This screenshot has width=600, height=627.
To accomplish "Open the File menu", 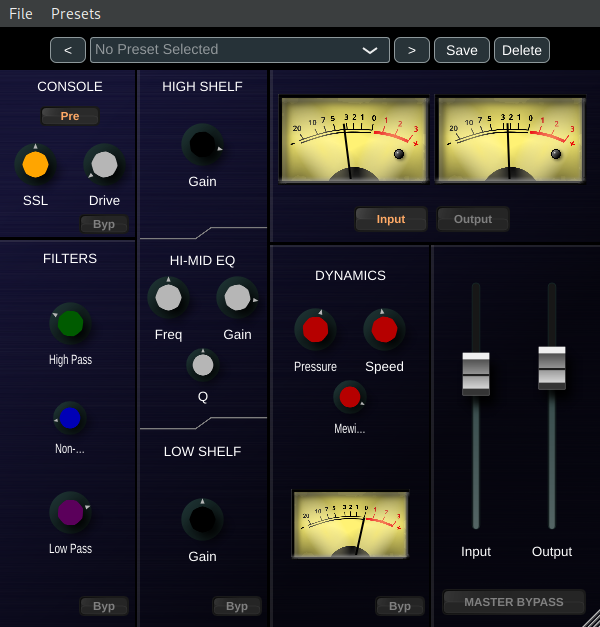I will pos(21,14).
